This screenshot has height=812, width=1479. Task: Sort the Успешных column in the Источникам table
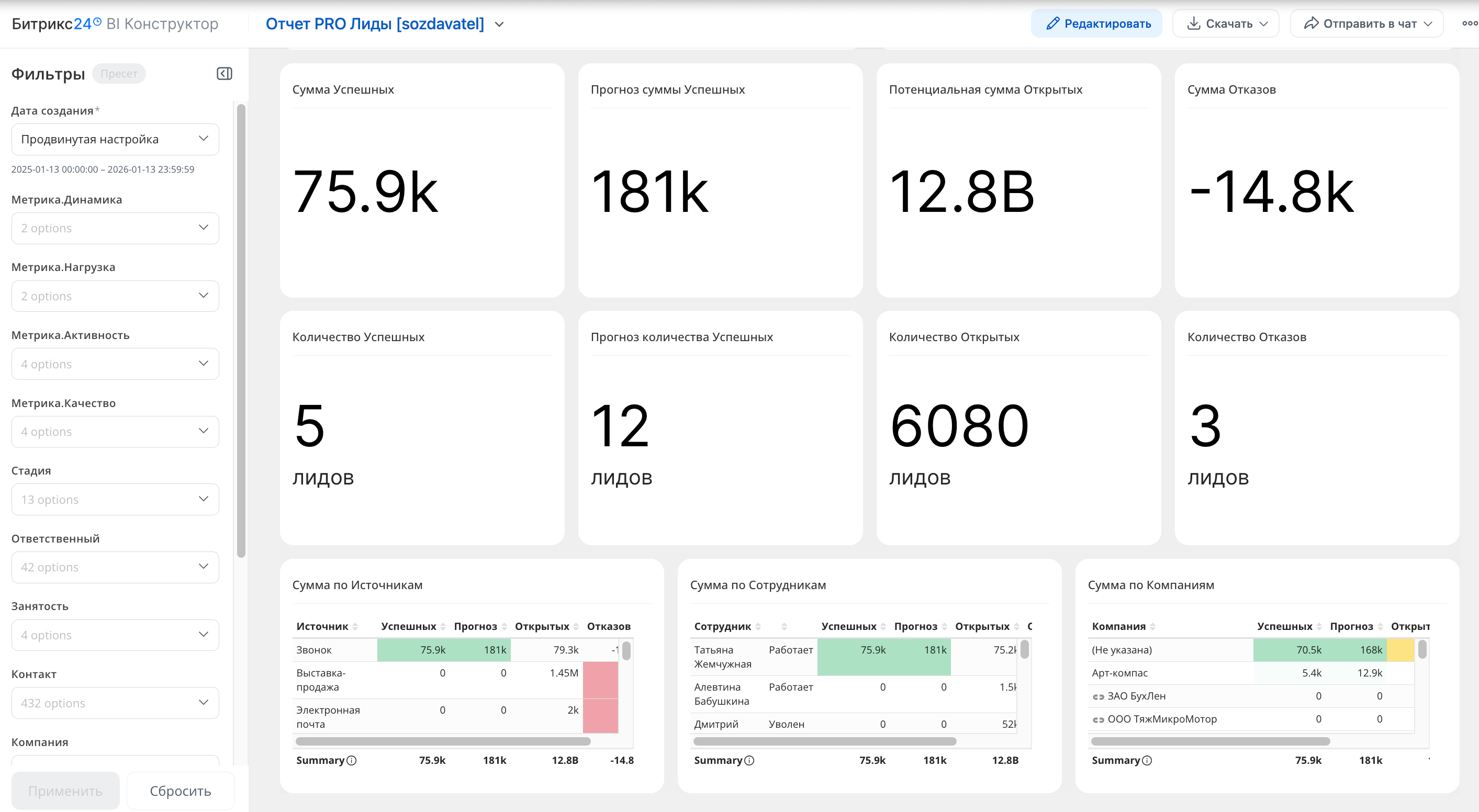[443, 627]
